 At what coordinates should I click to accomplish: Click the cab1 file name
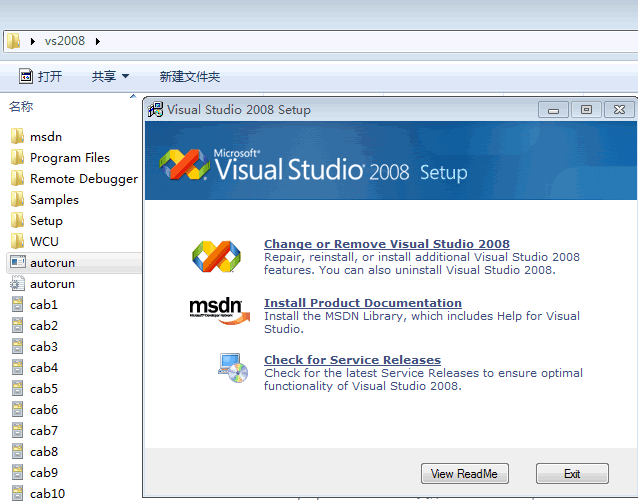44,304
